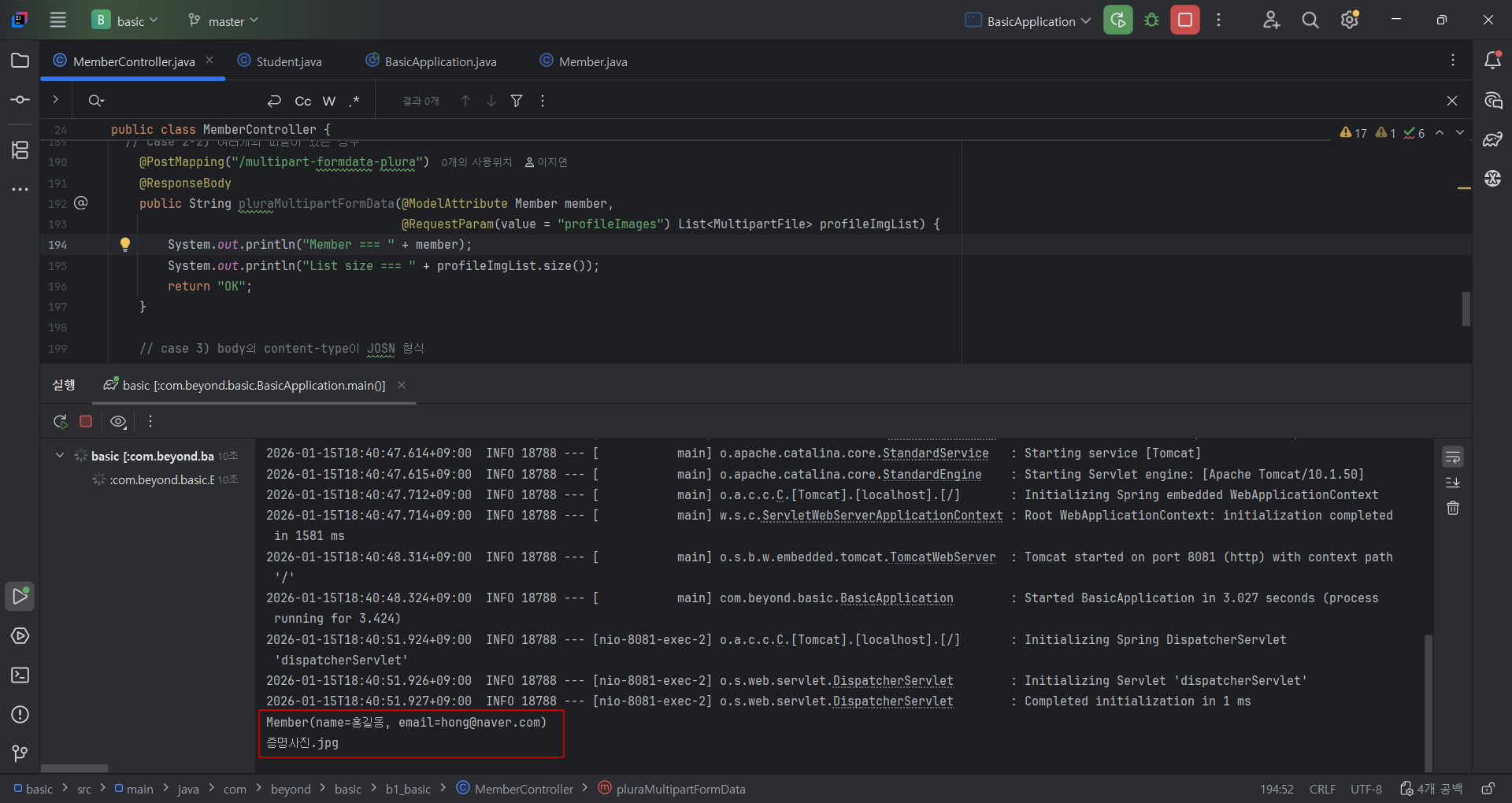Image resolution: width=1512 pixels, height=803 pixels.
Task: Open search filter options
Action: click(517, 101)
